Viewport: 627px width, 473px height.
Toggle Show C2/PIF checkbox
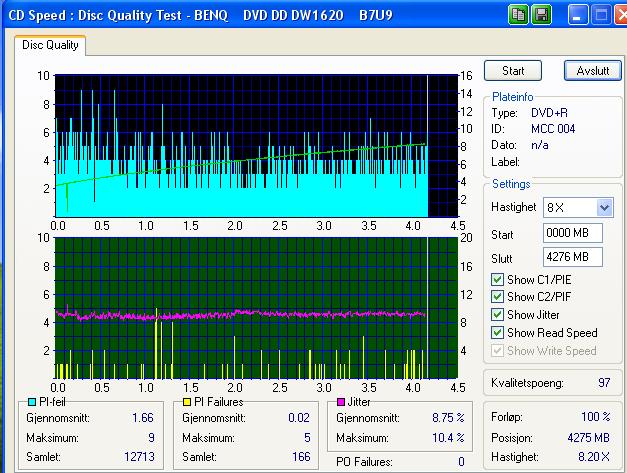tap(497, 297)
